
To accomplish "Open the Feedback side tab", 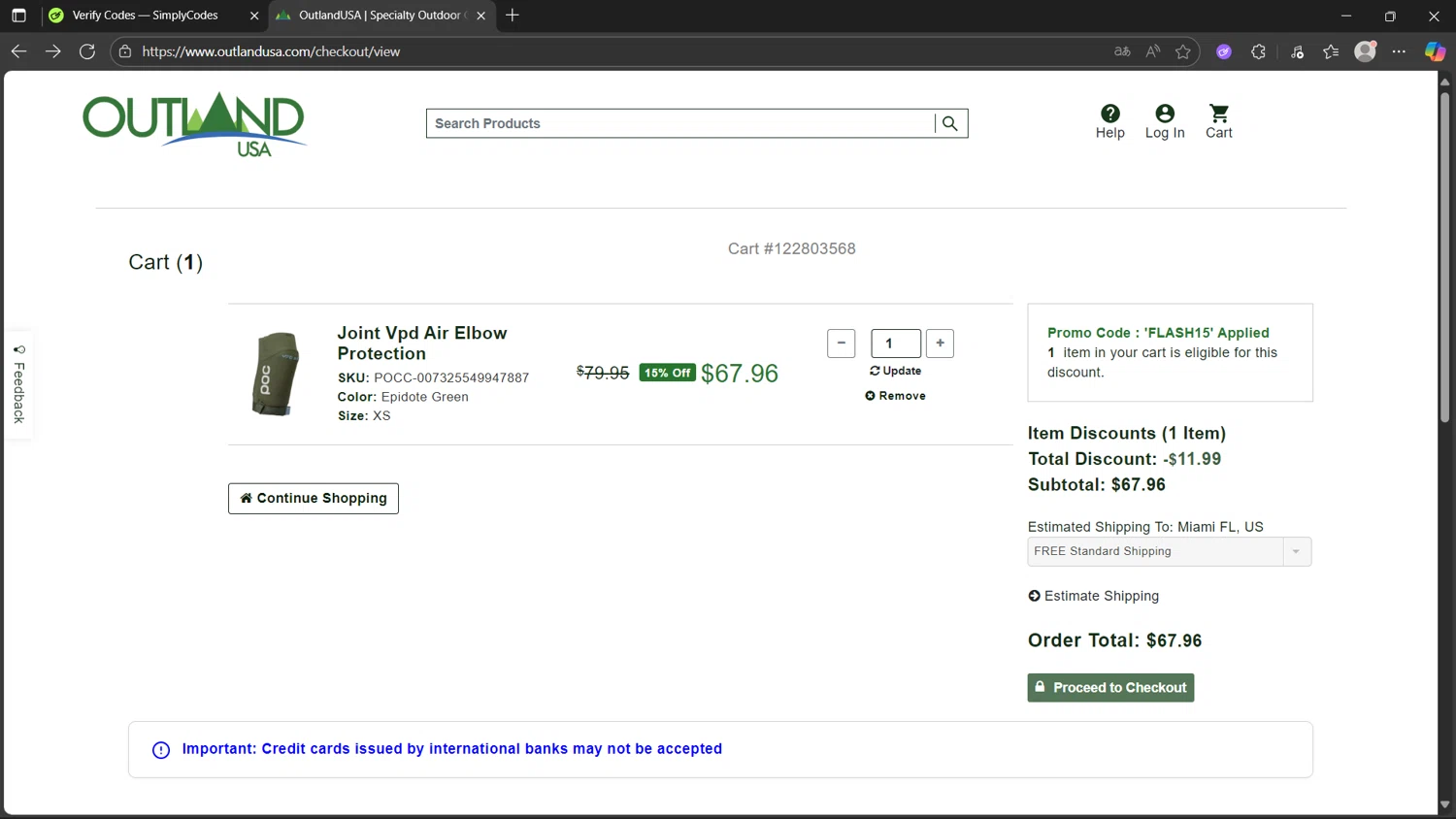I will tap(18, 384).
